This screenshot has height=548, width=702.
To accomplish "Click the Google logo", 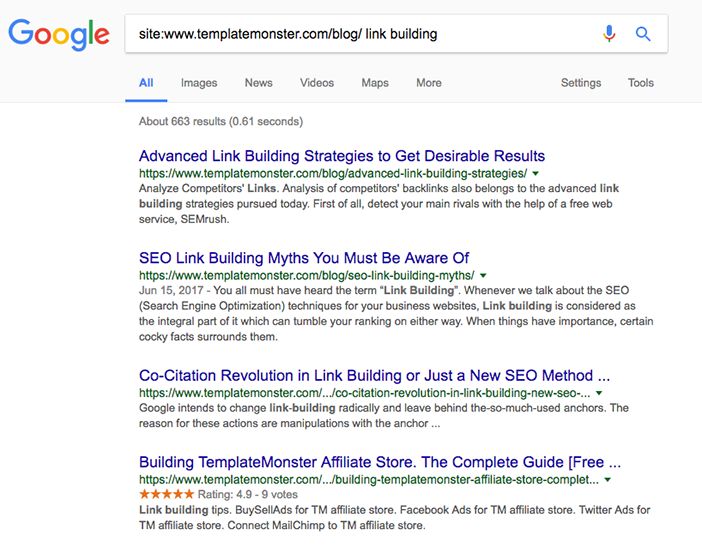I will (58, 34).
